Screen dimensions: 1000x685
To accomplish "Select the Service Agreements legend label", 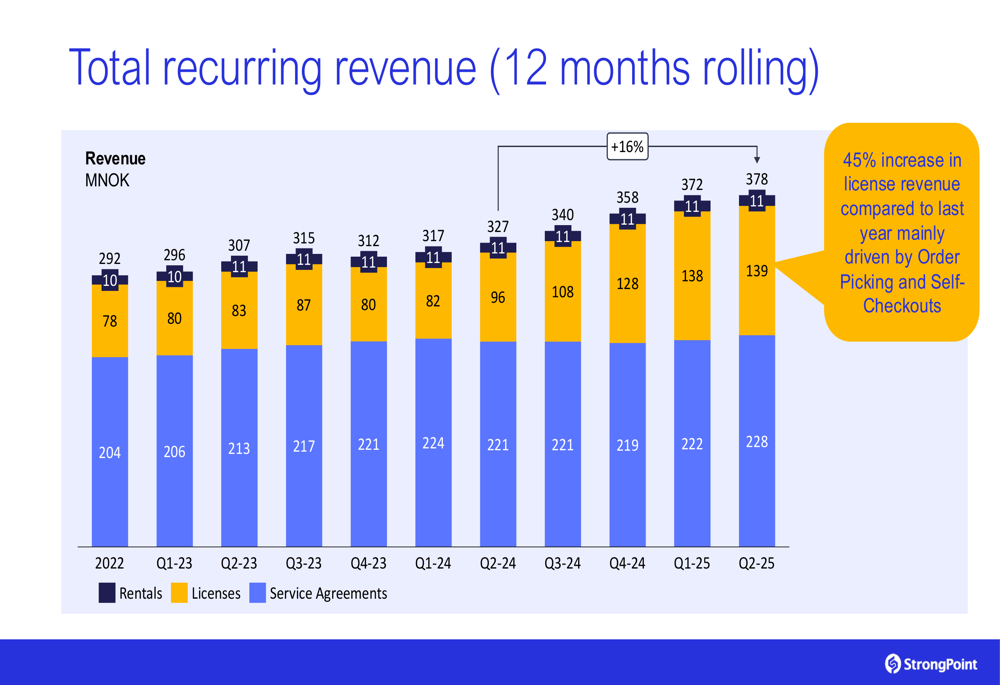I will pos(328,593).
